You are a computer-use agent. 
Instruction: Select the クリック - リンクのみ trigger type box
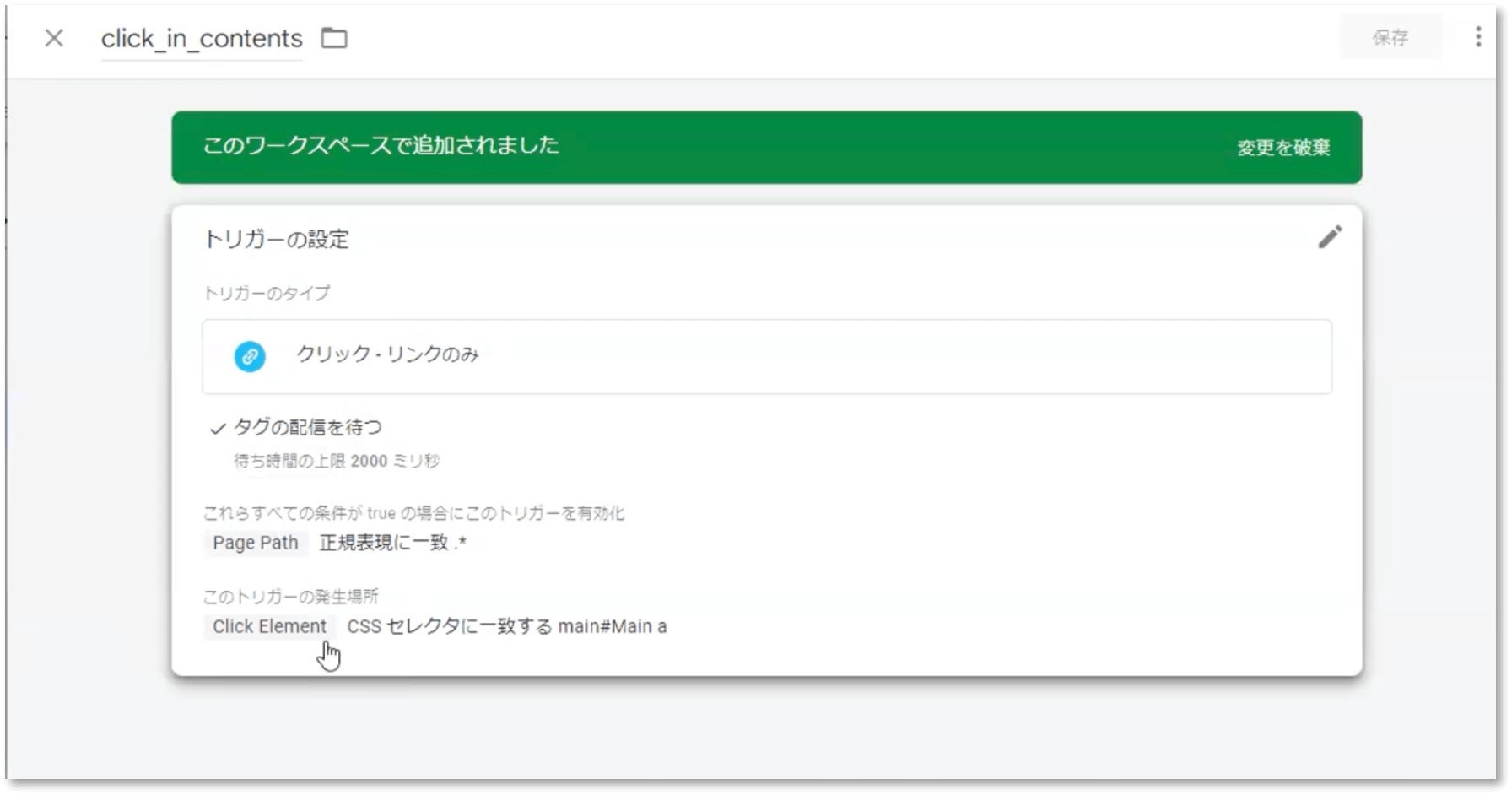[767, 356]
